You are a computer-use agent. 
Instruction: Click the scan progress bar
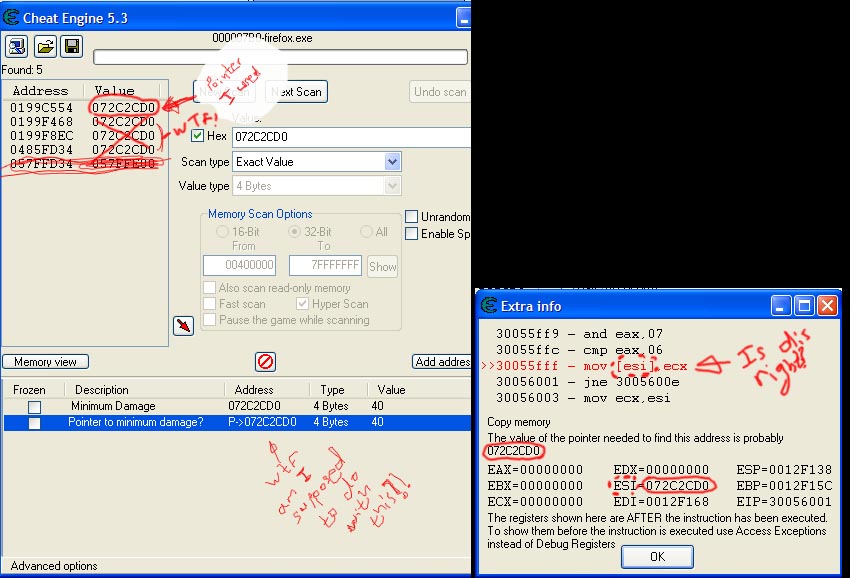coord(279,57)
